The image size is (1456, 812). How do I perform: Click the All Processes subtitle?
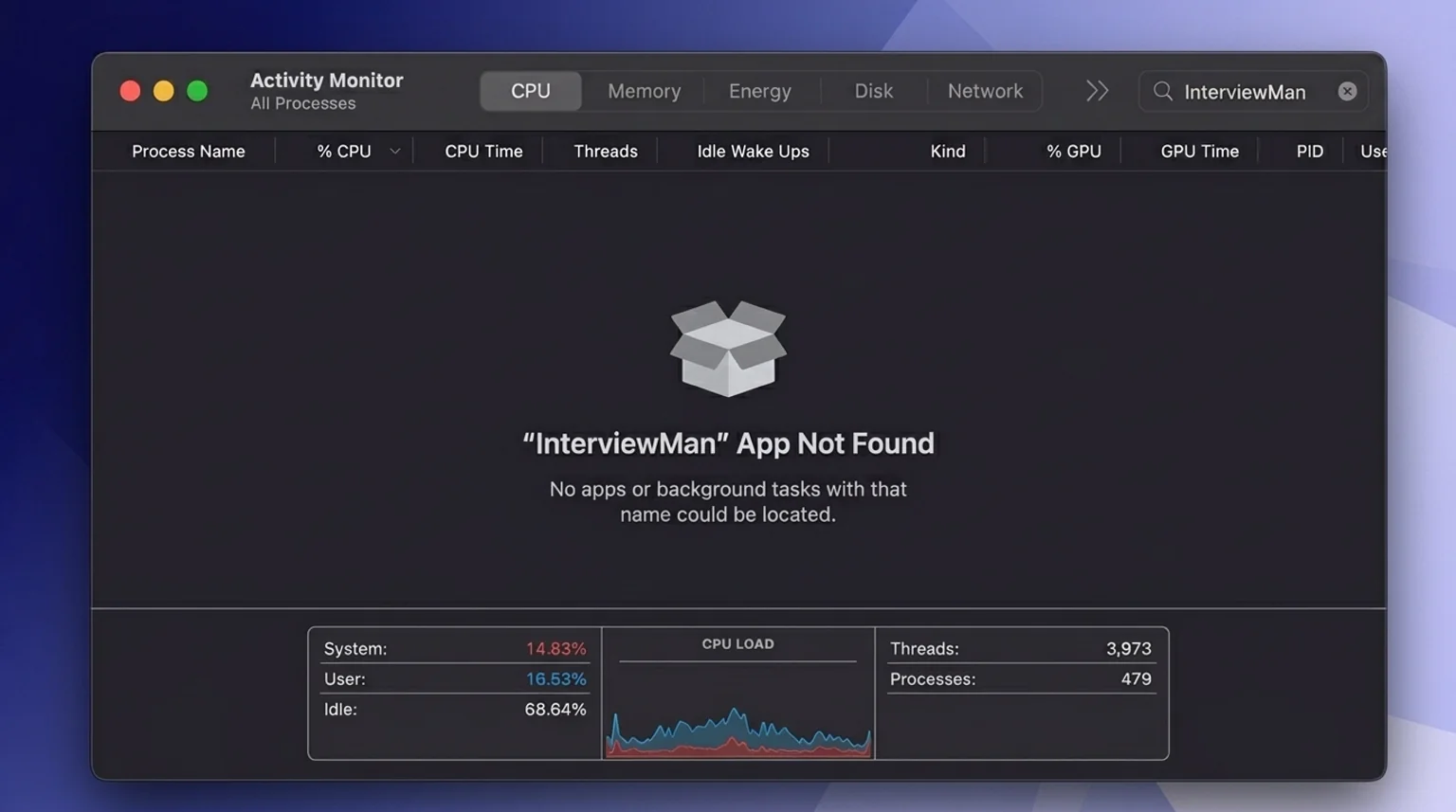(x=303, y=103)
